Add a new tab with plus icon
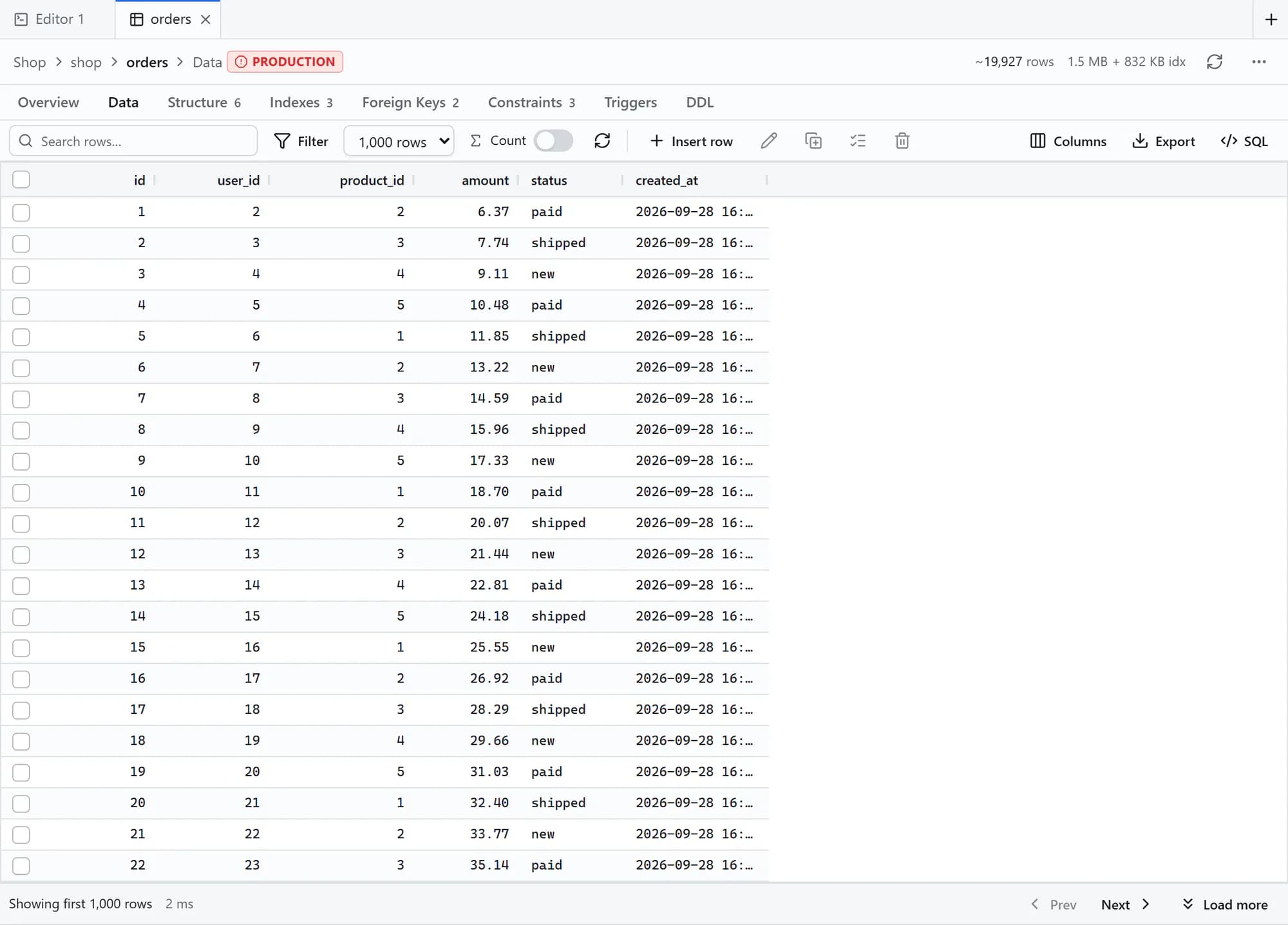1288x925 pixels. 1271,19
